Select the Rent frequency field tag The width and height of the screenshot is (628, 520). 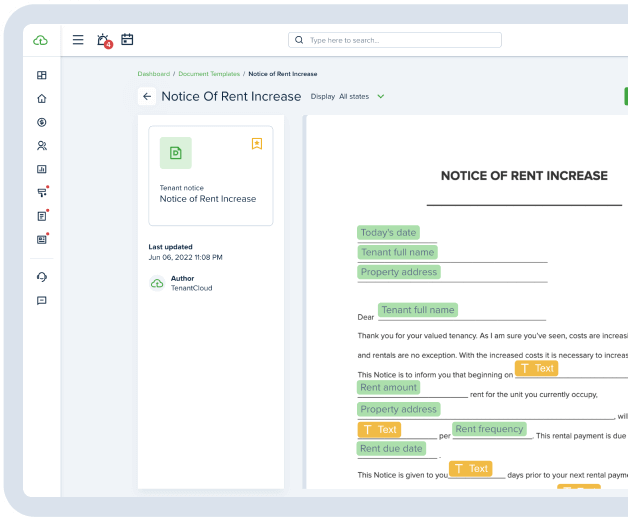pyautogui.click(x=490, y=429)
